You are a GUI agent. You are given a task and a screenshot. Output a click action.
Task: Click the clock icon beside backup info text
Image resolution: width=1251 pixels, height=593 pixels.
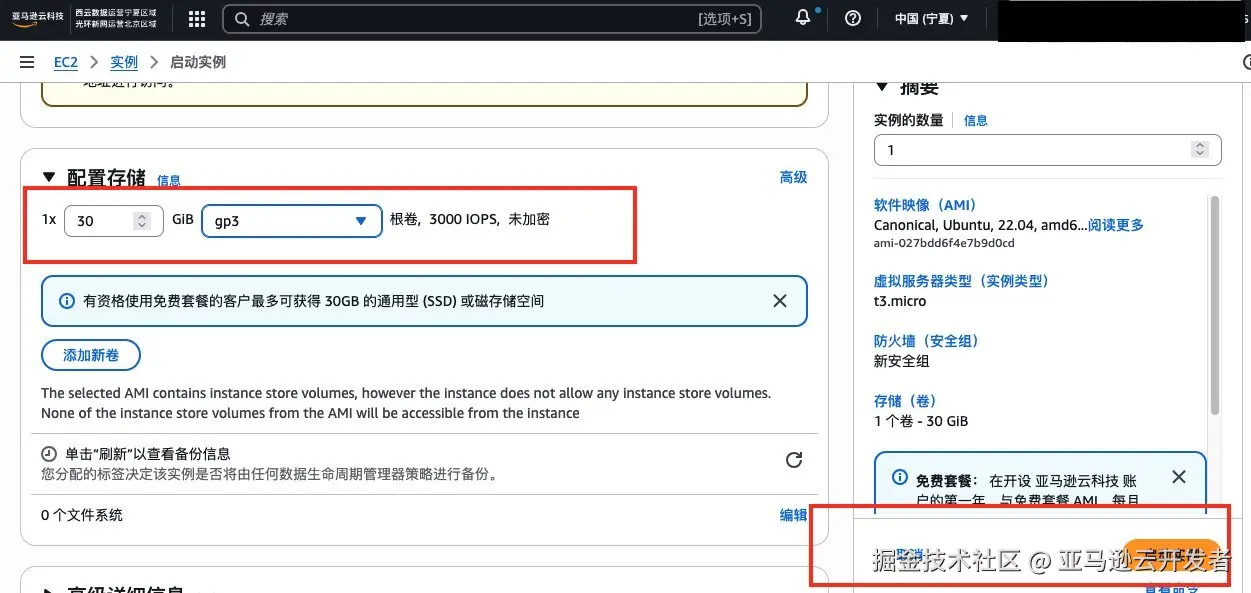tap(49, 454)
